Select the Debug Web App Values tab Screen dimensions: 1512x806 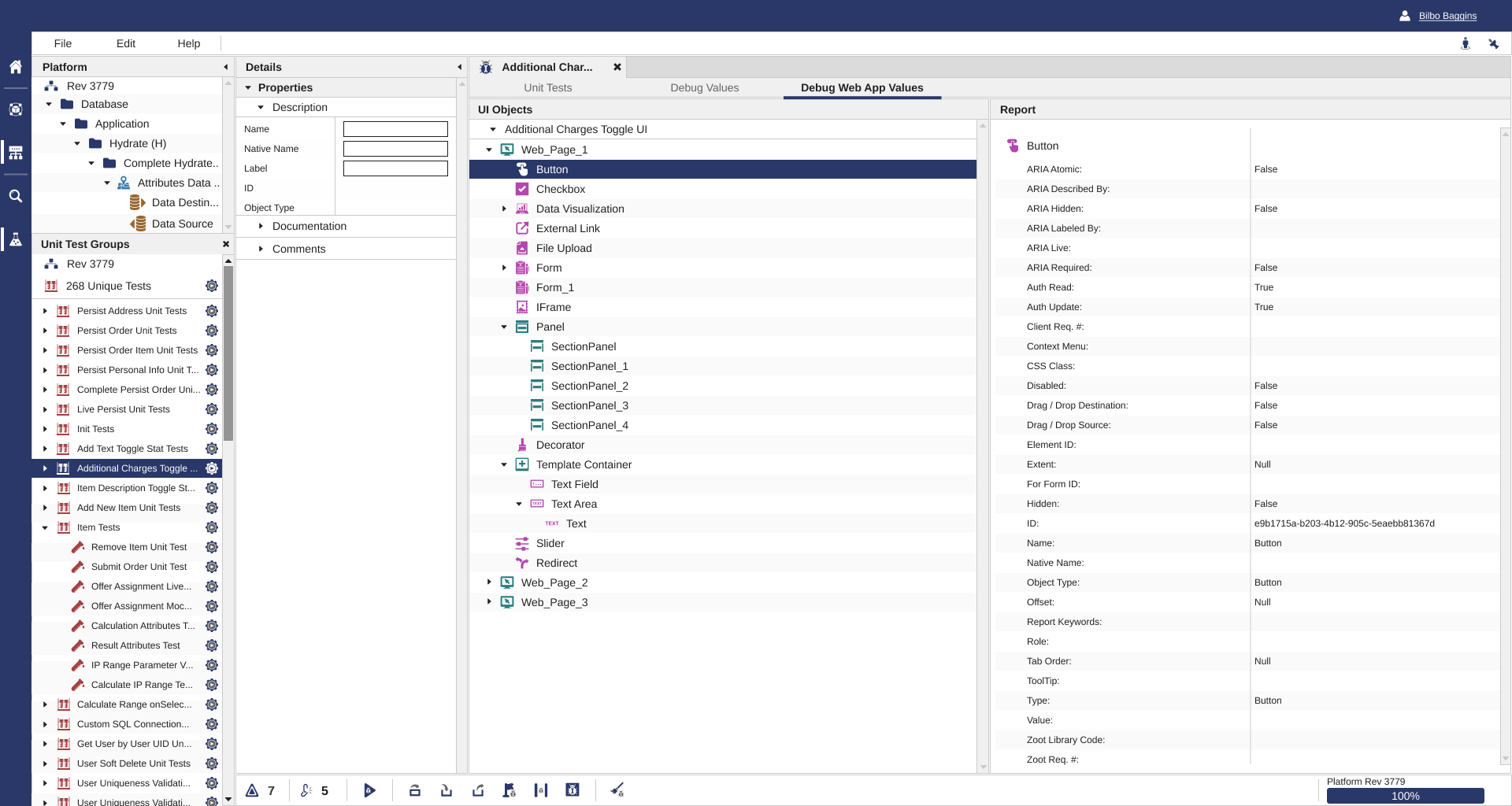click(862, 87)
